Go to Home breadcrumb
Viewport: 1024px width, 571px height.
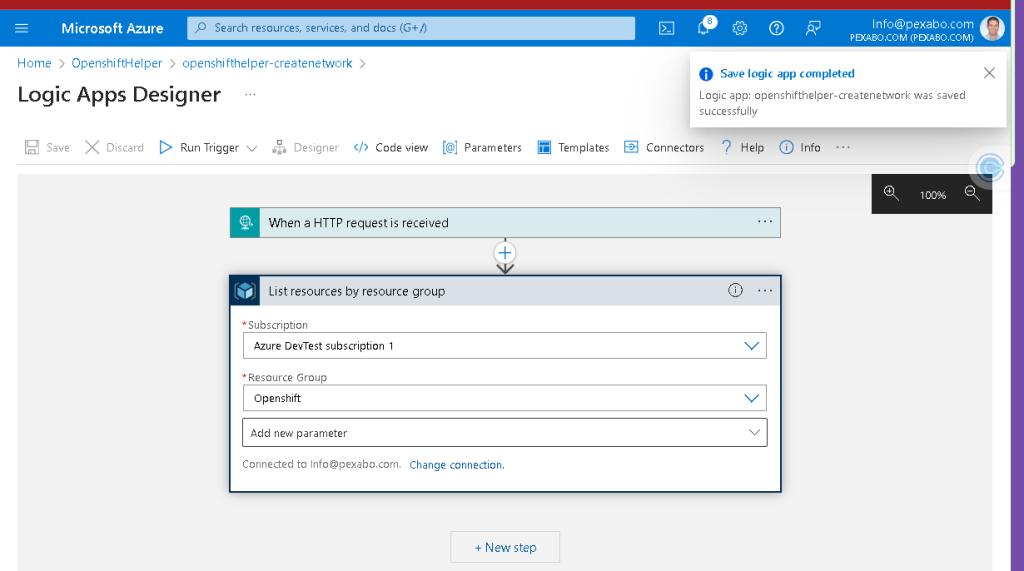pyautogui.click(x=34, y=63)
